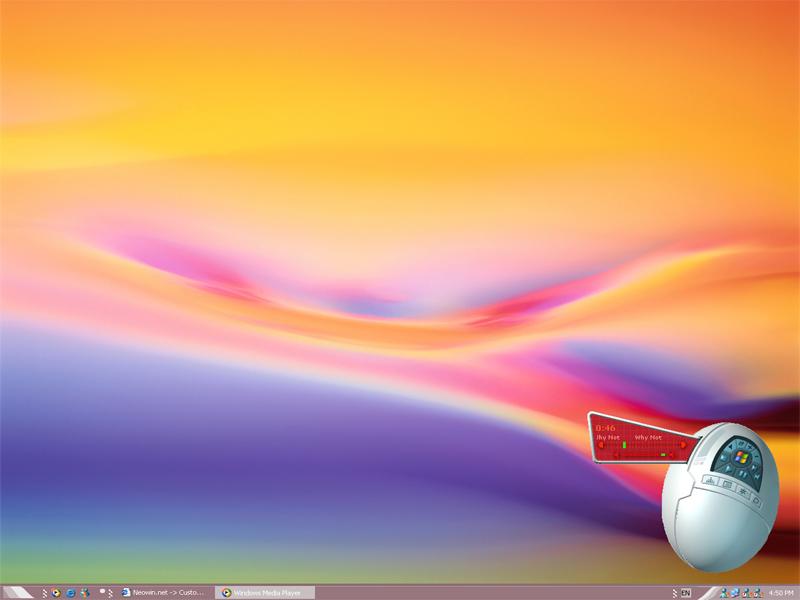Click the left arrow of lower slider
This screenshot has height=600, width=800.
coord(616,455)
